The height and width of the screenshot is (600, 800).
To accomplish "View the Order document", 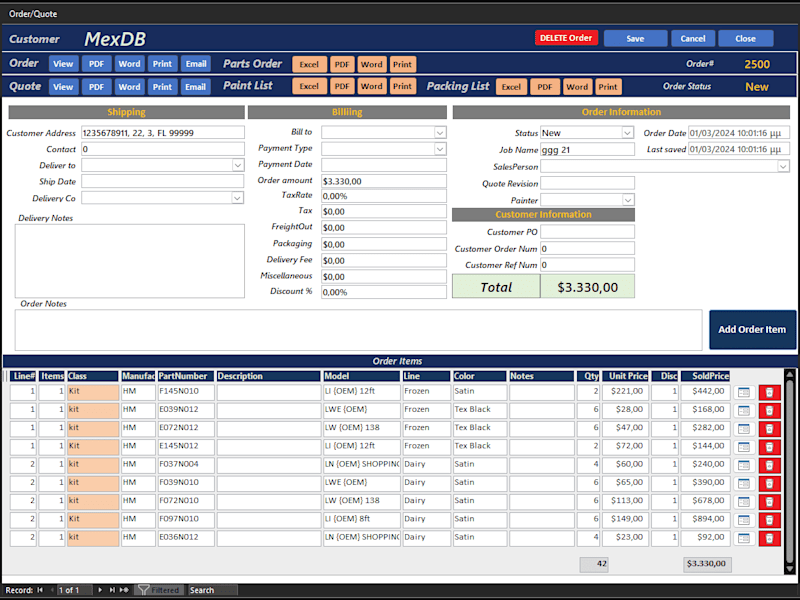I will (63, 64).
